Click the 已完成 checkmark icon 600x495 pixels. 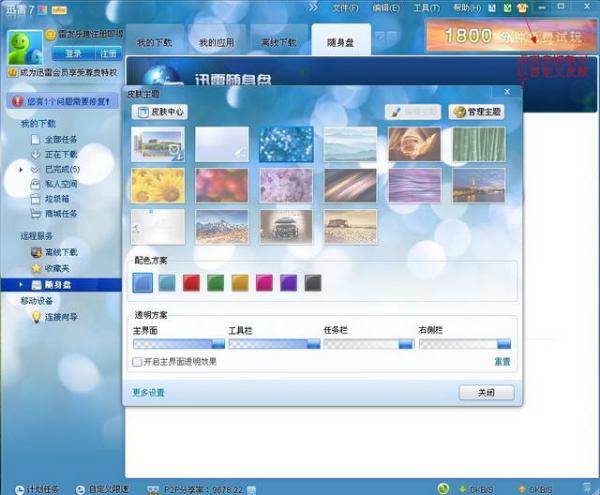click(35, 169)
